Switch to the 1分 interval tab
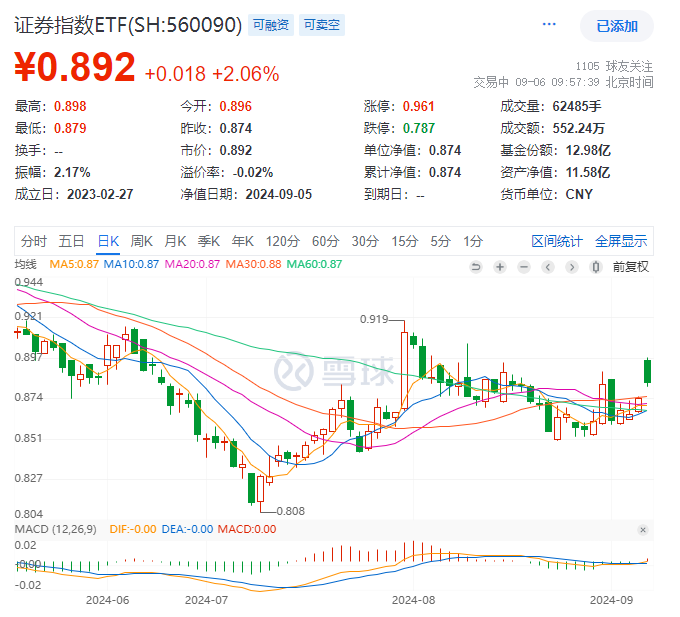680x617 pixels. (x=473, y=241)
